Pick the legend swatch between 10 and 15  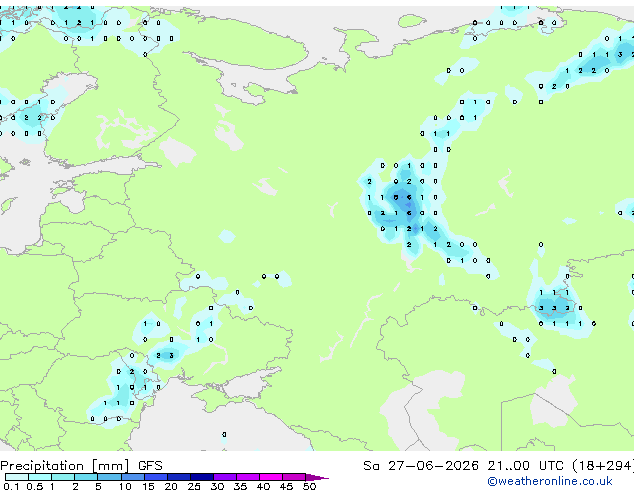pyautogui.click(x=133, y=477)
